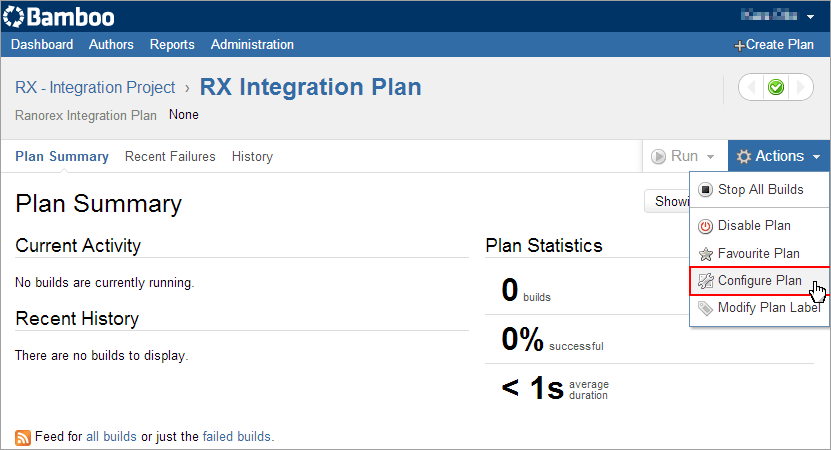Open the failed builds feed link
The width and height of the screenshot is (831, 450).
[236, 437]
